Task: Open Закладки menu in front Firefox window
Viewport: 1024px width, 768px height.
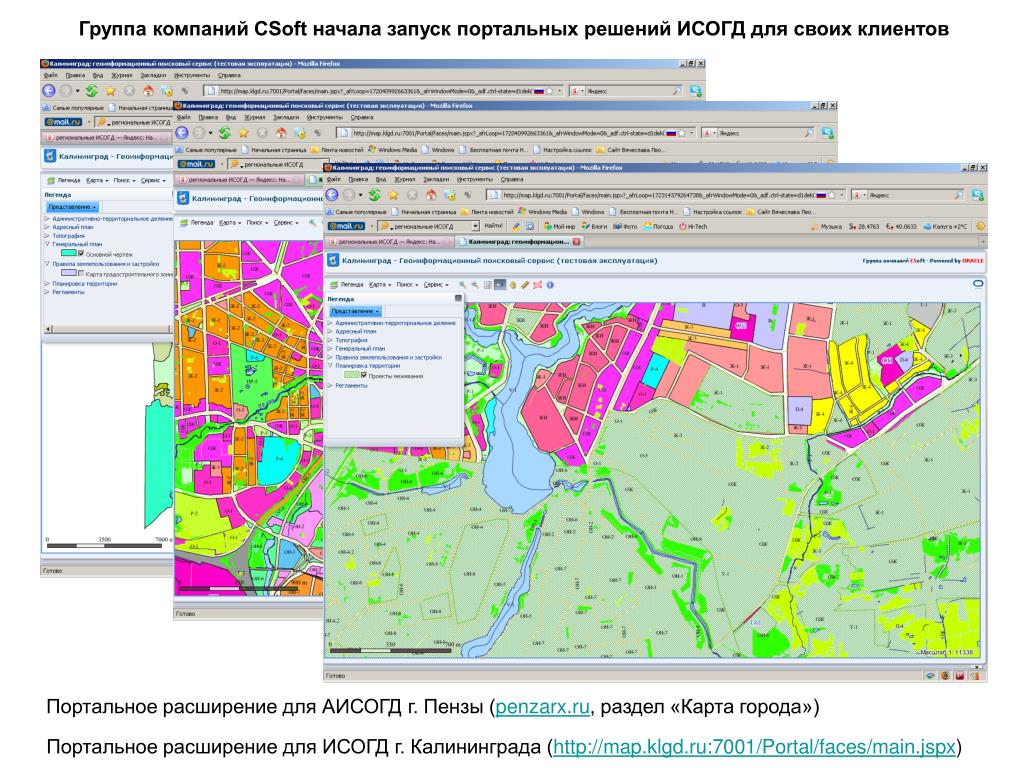Action: point(436,179)
